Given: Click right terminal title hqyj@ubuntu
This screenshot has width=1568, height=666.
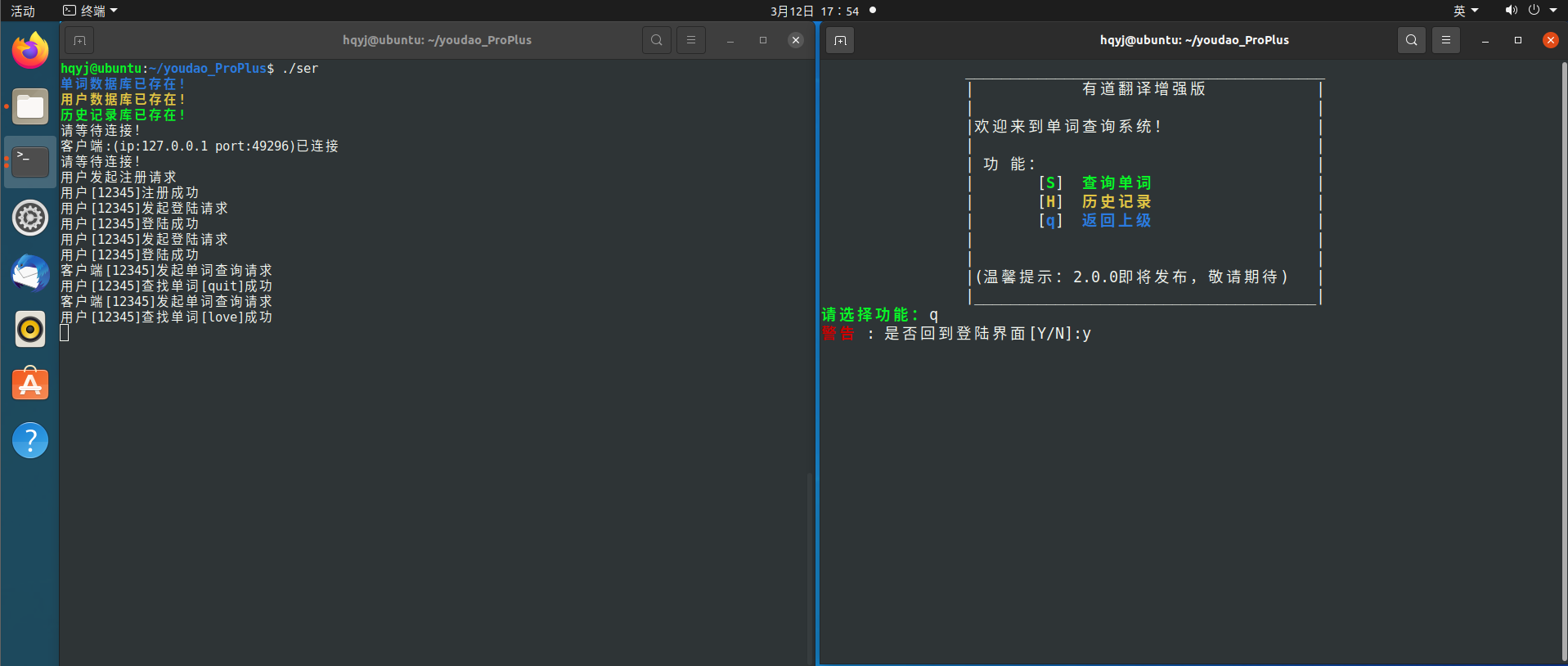Looking at the screenshot, I should coord(1194,40).
